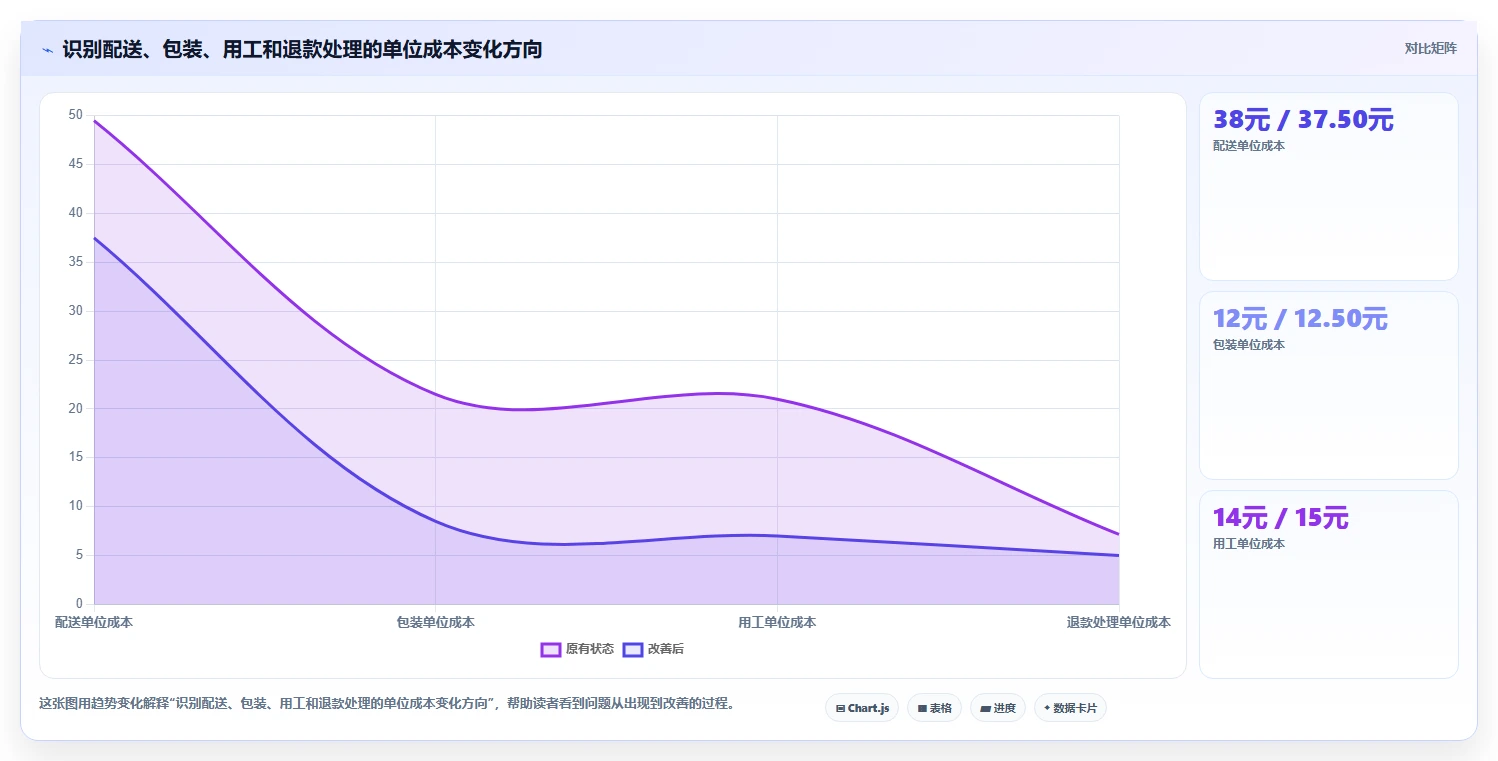Click the chart title 识别配送、包装、用工和退款处理
This screenshot has width=1498, height=761.
(302, 50)
